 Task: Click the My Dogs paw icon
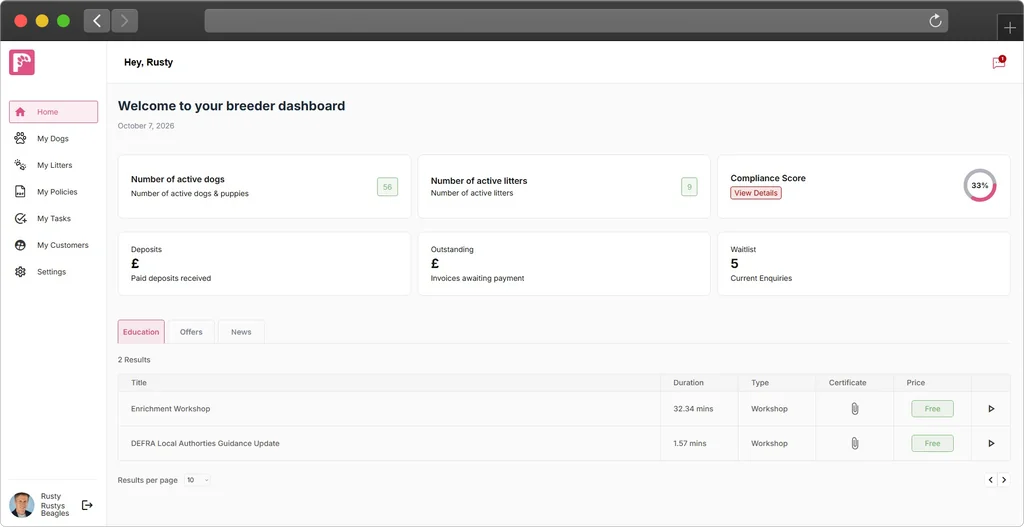point(20,138)
